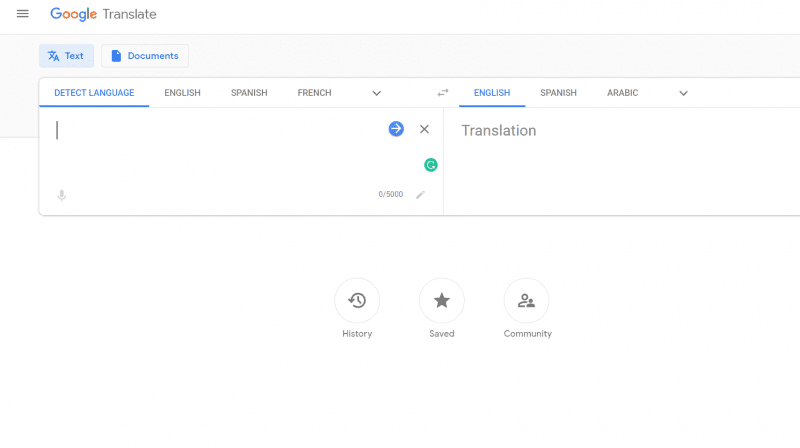The height and width of the screenshot is (448, 800).
Task: Open the Community contributions icon
Action: coord(527,301)
